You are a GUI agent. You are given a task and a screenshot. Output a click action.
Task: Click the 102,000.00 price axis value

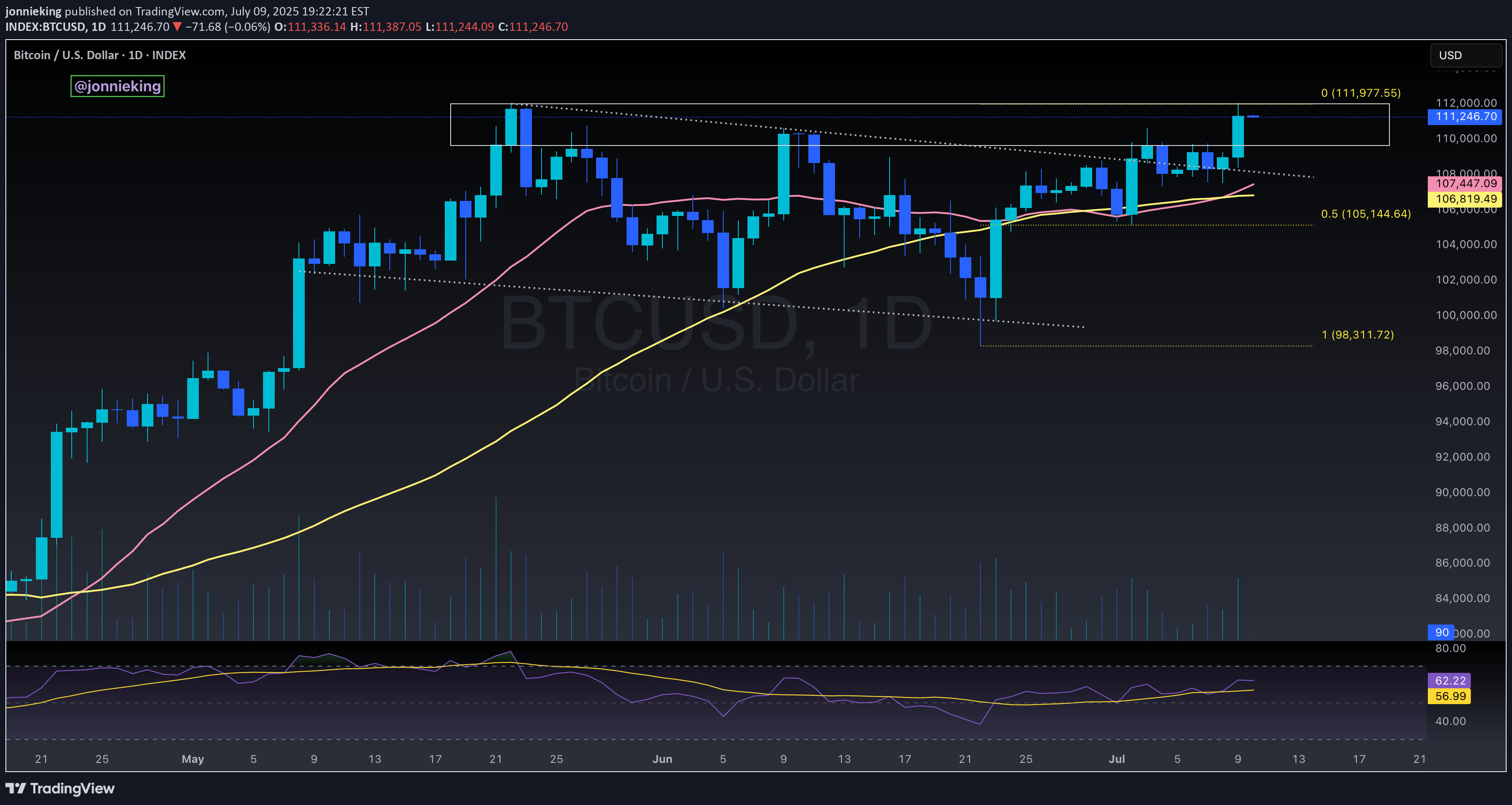tap(1466, 279)
